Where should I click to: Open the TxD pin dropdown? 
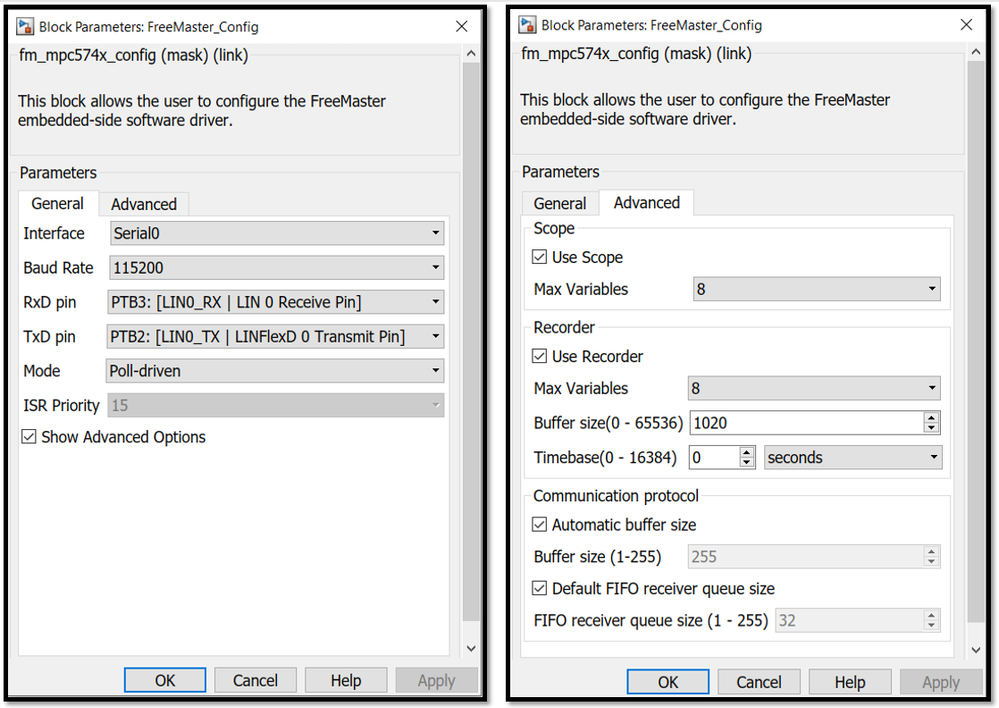click(x=275, y=336)
